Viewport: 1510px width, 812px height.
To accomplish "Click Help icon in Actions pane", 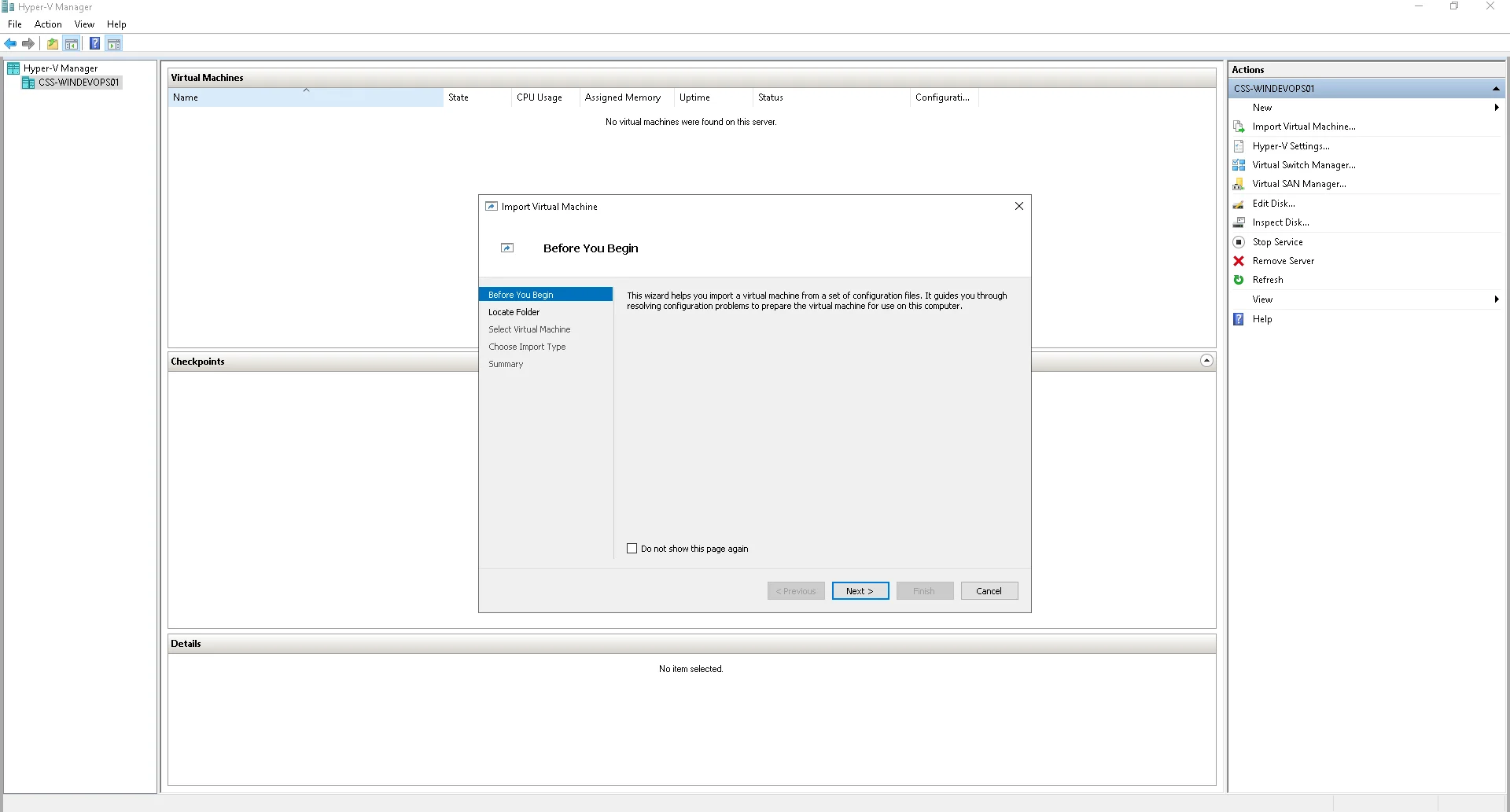I will click(x=1239, y=319).
